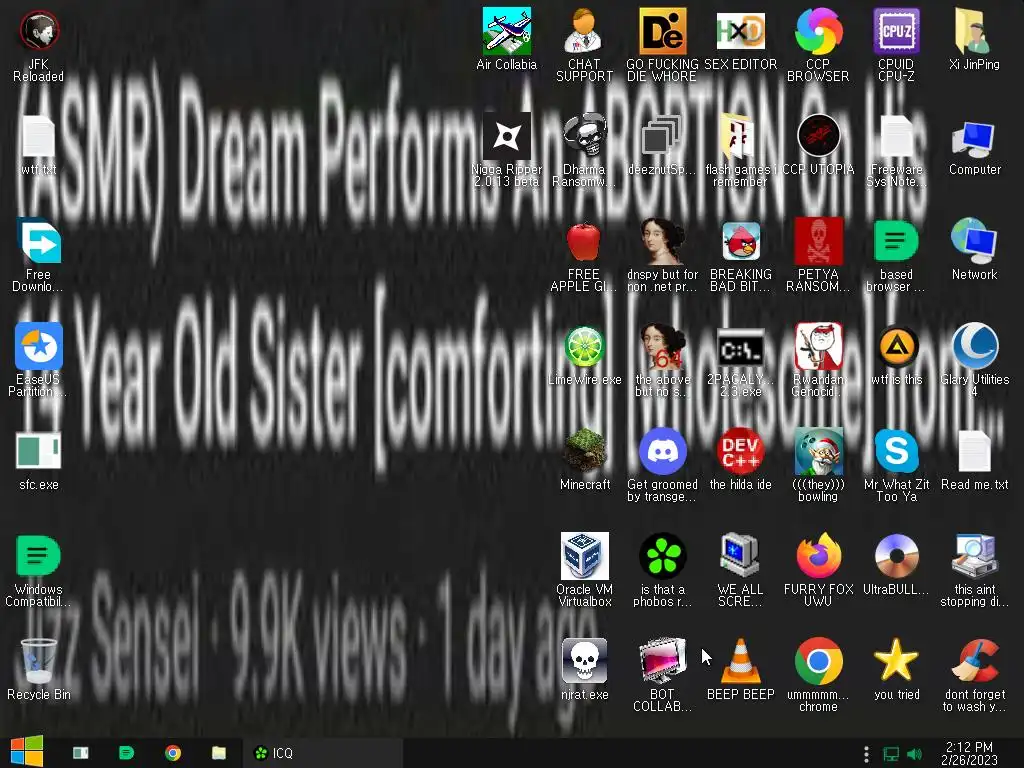
Task: Open the volume speaker tray icon
Action: click(915, 754)
